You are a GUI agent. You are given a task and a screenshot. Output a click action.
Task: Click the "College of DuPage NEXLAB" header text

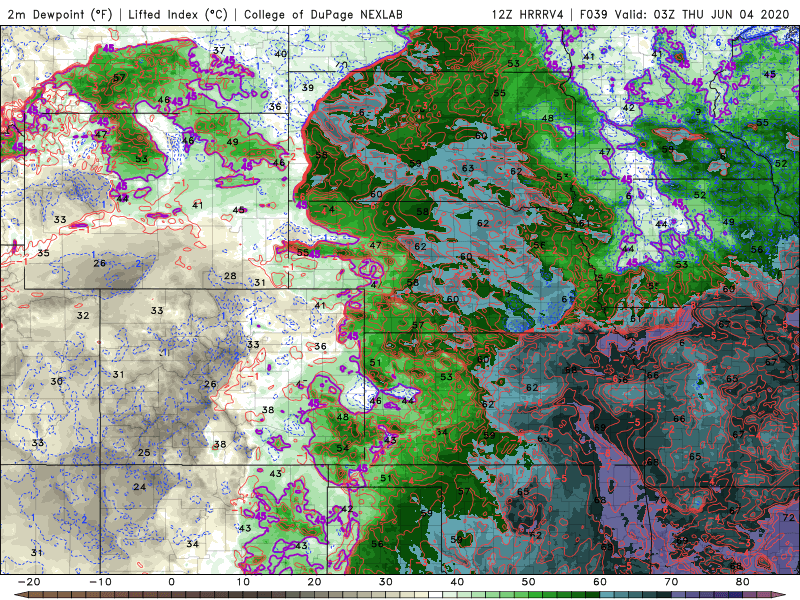pos(323,15)
